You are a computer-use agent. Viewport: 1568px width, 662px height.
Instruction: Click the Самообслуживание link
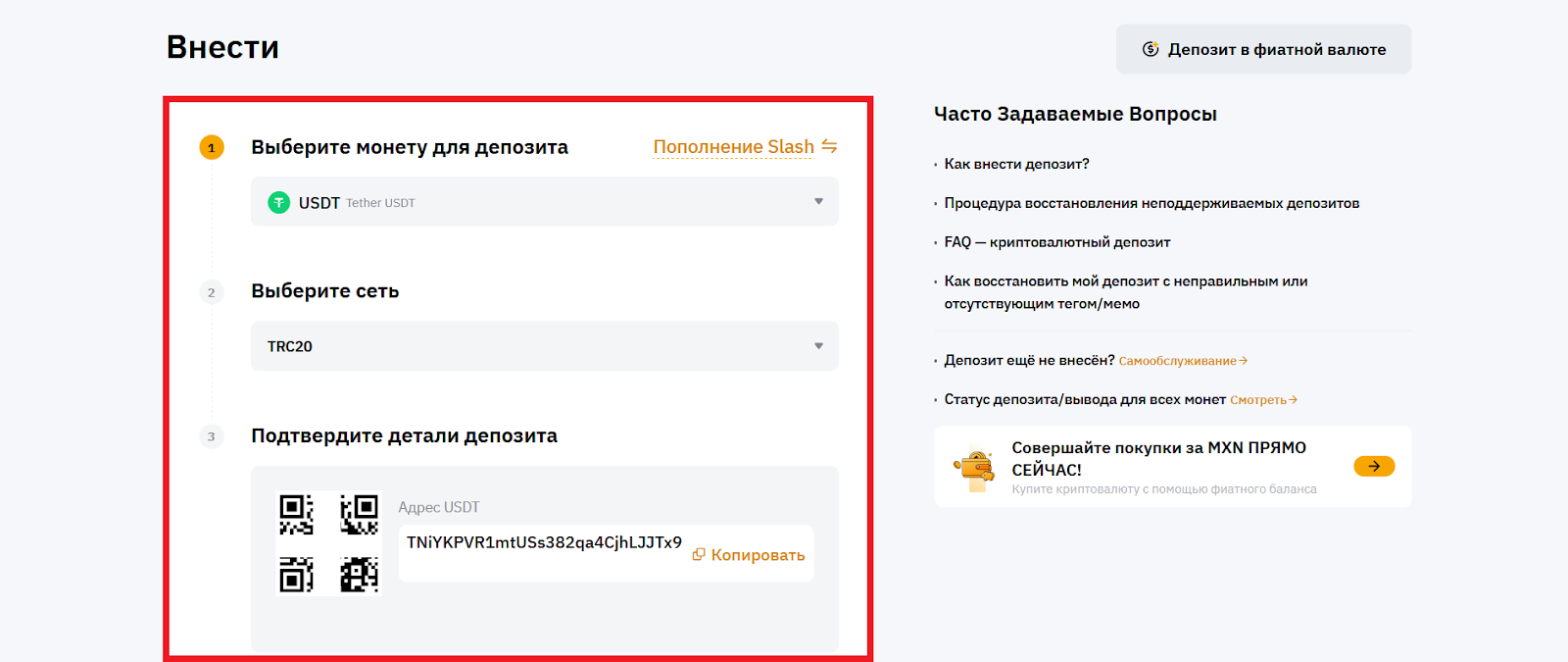[1183, 361]
